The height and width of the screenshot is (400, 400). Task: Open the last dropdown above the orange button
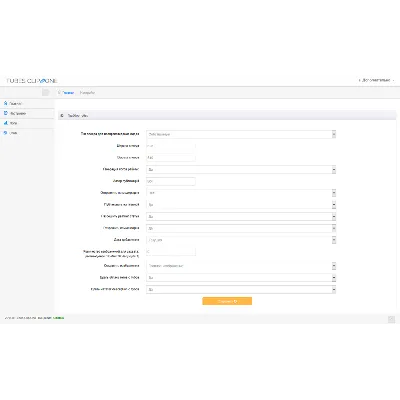point(241,289)
